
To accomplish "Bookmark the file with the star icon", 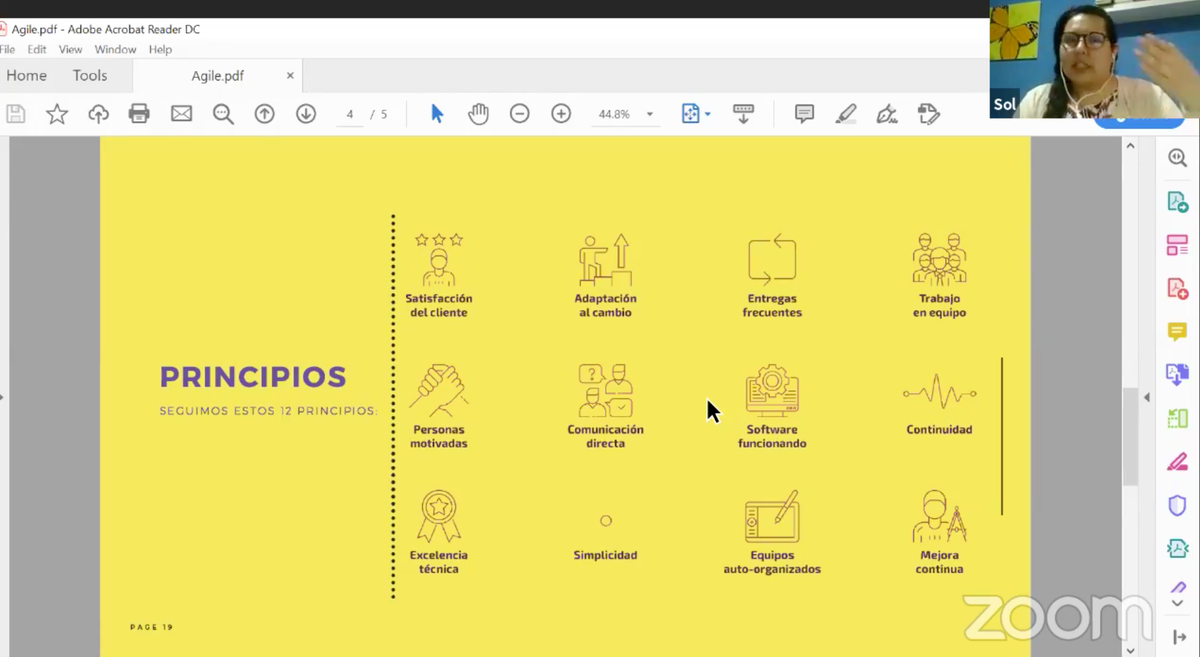I will (x=57, y=114).
